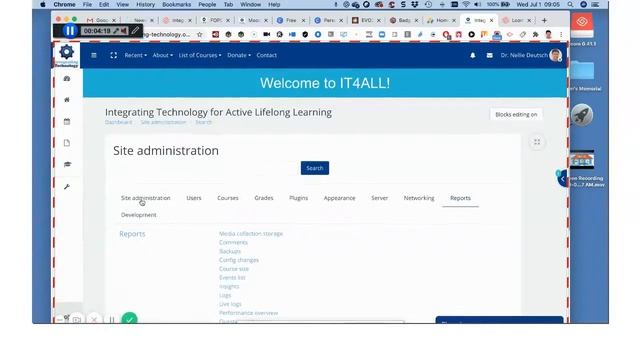Open Chrome three-dot menu
The image size is (640, 360).
coord(561,35)
